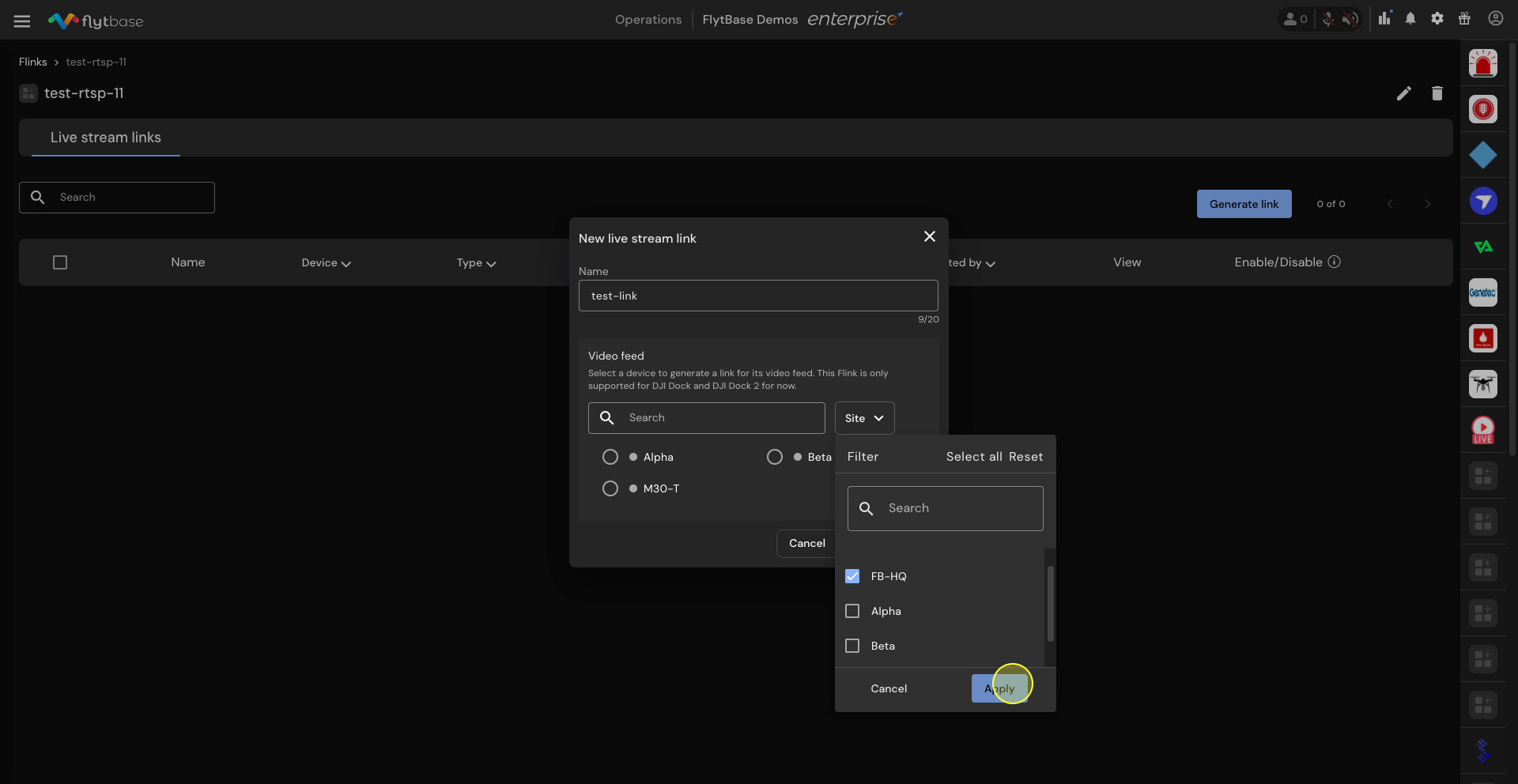Screen dimensions: 1518x784
Task: Uncheck the FB-HQ site checkbox
Action: click(x=852, y=576)
